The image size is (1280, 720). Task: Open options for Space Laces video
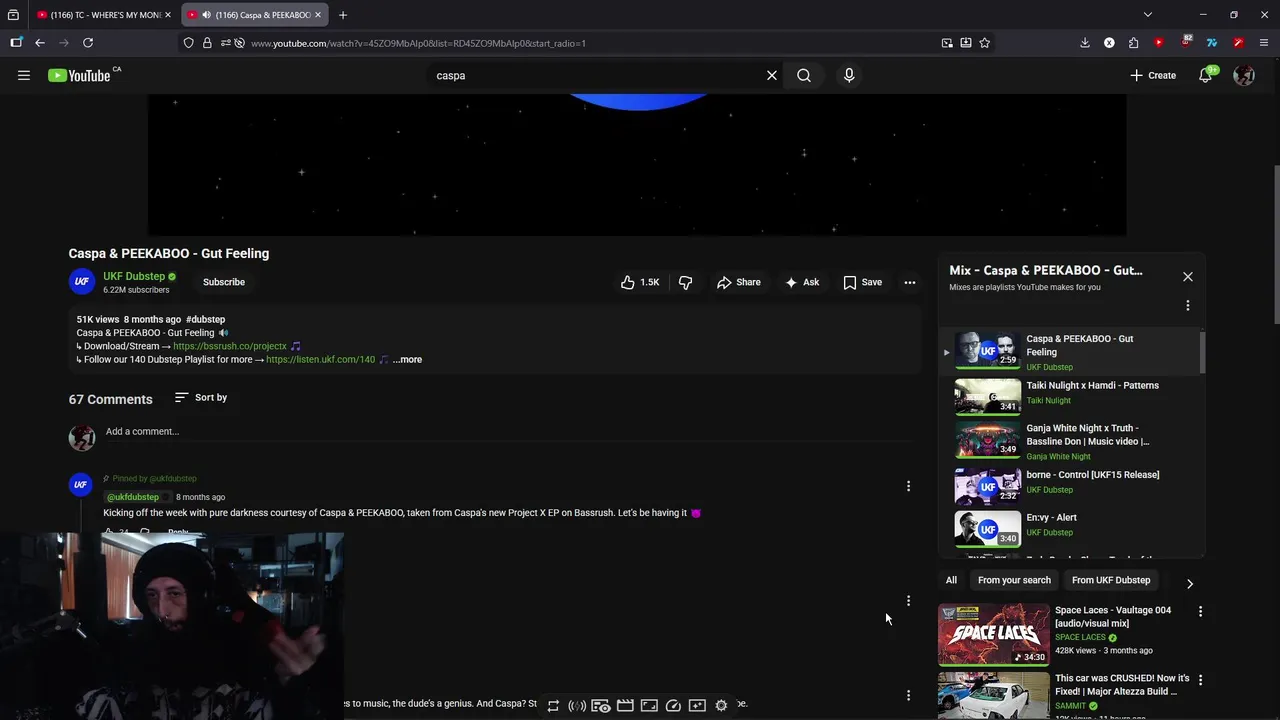tap(1200, 611)
